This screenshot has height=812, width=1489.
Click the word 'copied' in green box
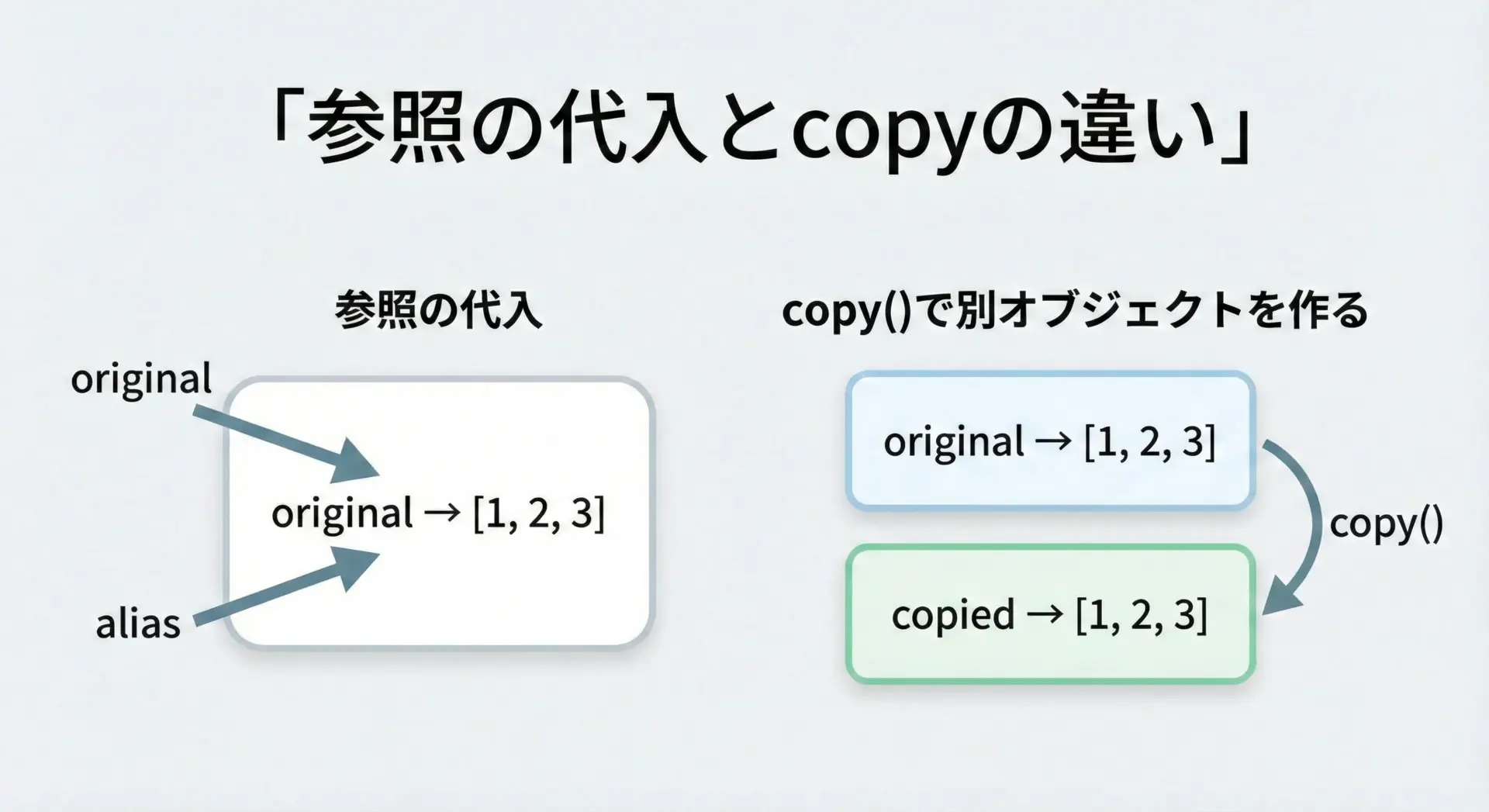pos(953,615)
